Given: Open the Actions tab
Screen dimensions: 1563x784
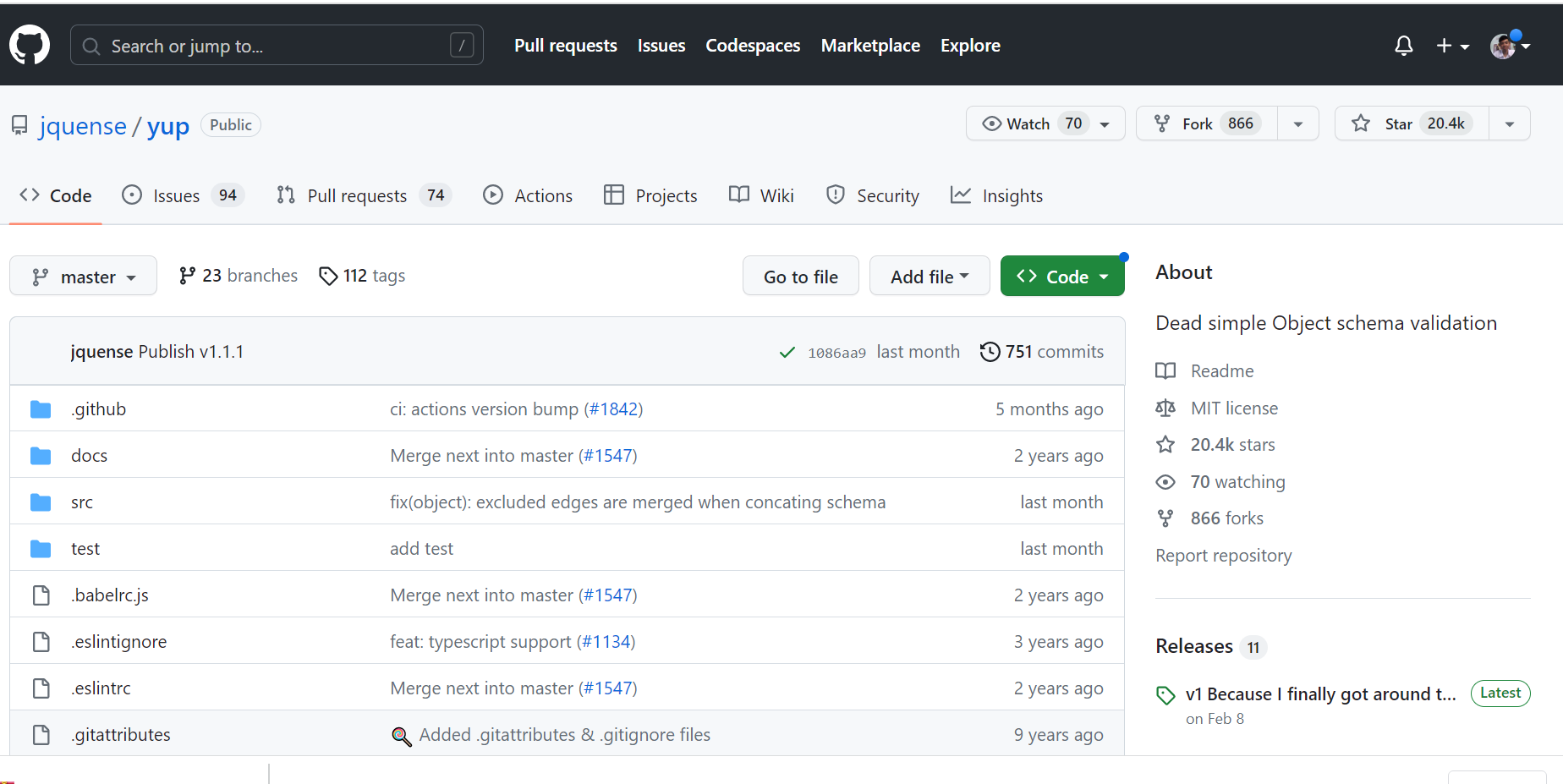Looking at the screenshot, I should (528, 195).
